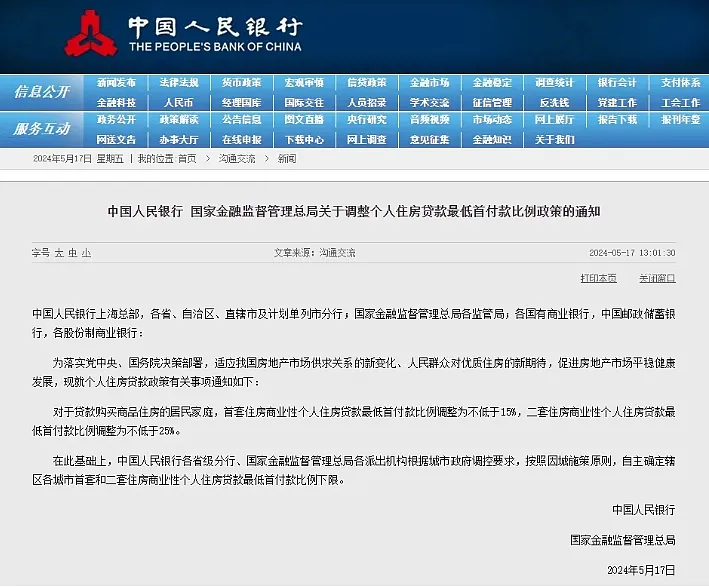The image size is (709, 587).
Task: Go to 网上展厅 page
Action: click(554, 120)
